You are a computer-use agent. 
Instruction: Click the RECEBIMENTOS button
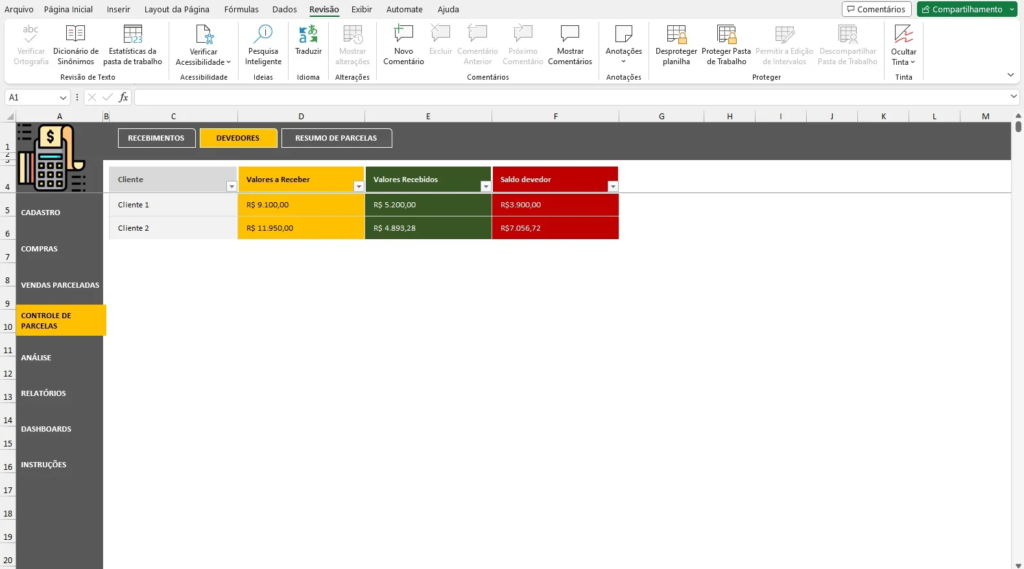click(156, 138)
